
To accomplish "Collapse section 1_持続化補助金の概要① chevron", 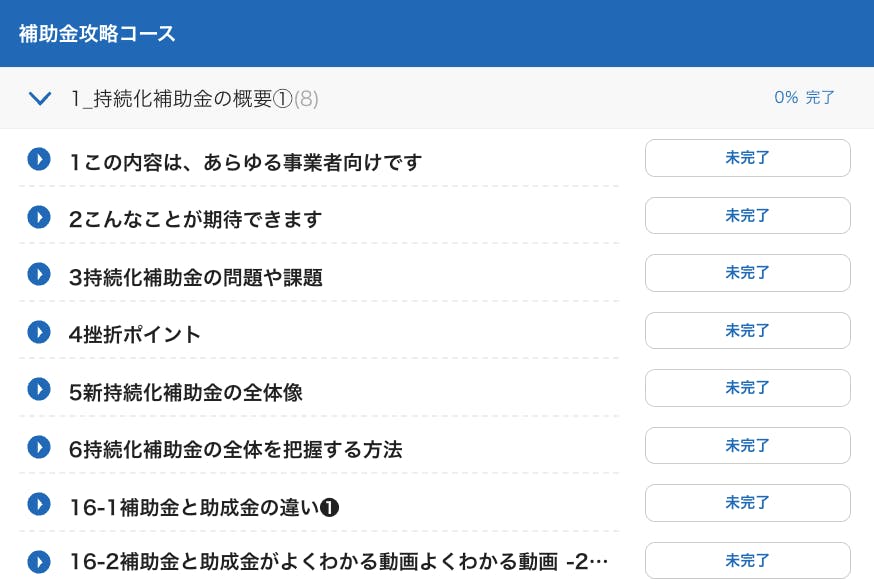I will coord(40,98).
